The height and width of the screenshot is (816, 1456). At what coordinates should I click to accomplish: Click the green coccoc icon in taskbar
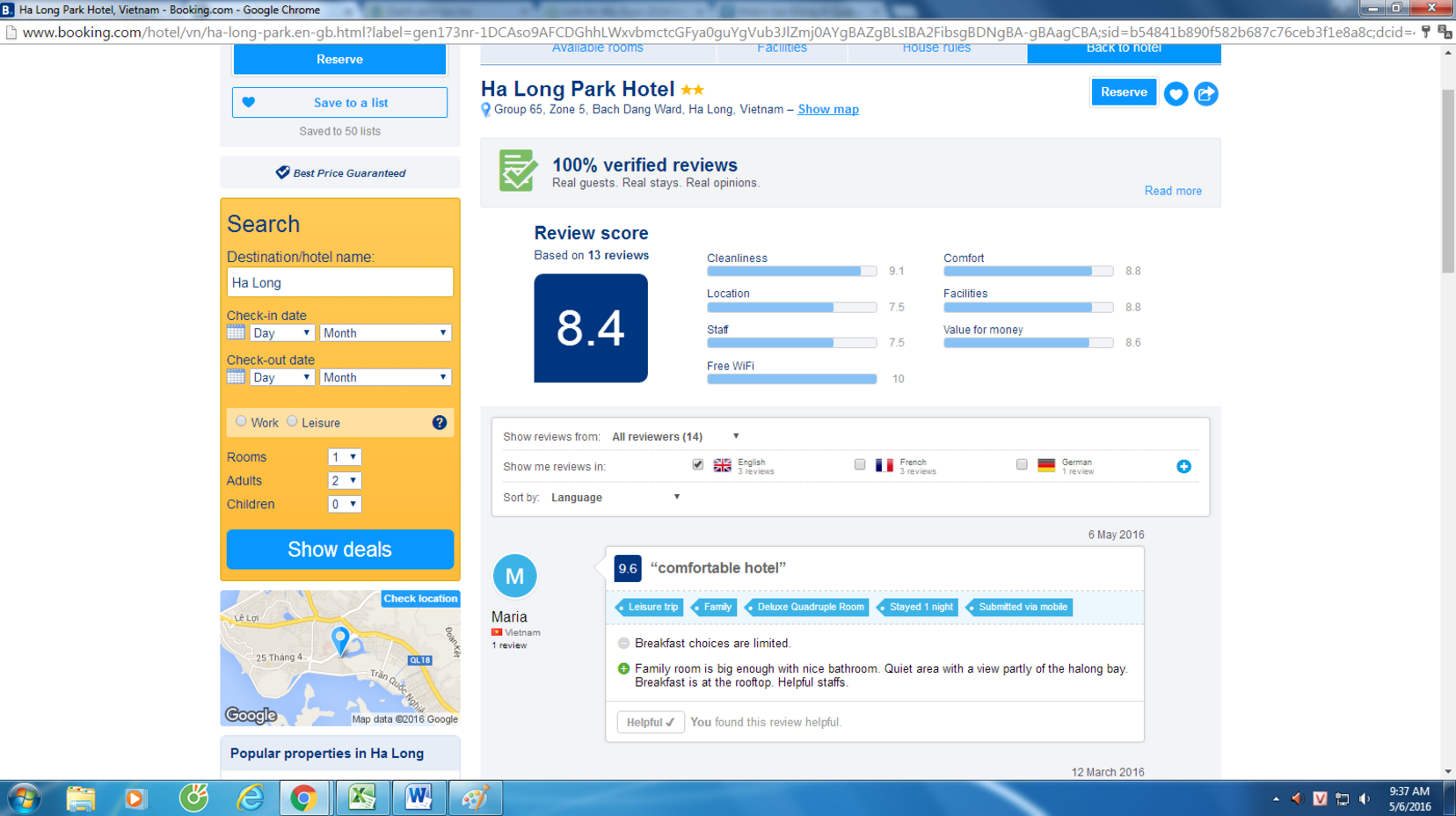click(193, 797)
